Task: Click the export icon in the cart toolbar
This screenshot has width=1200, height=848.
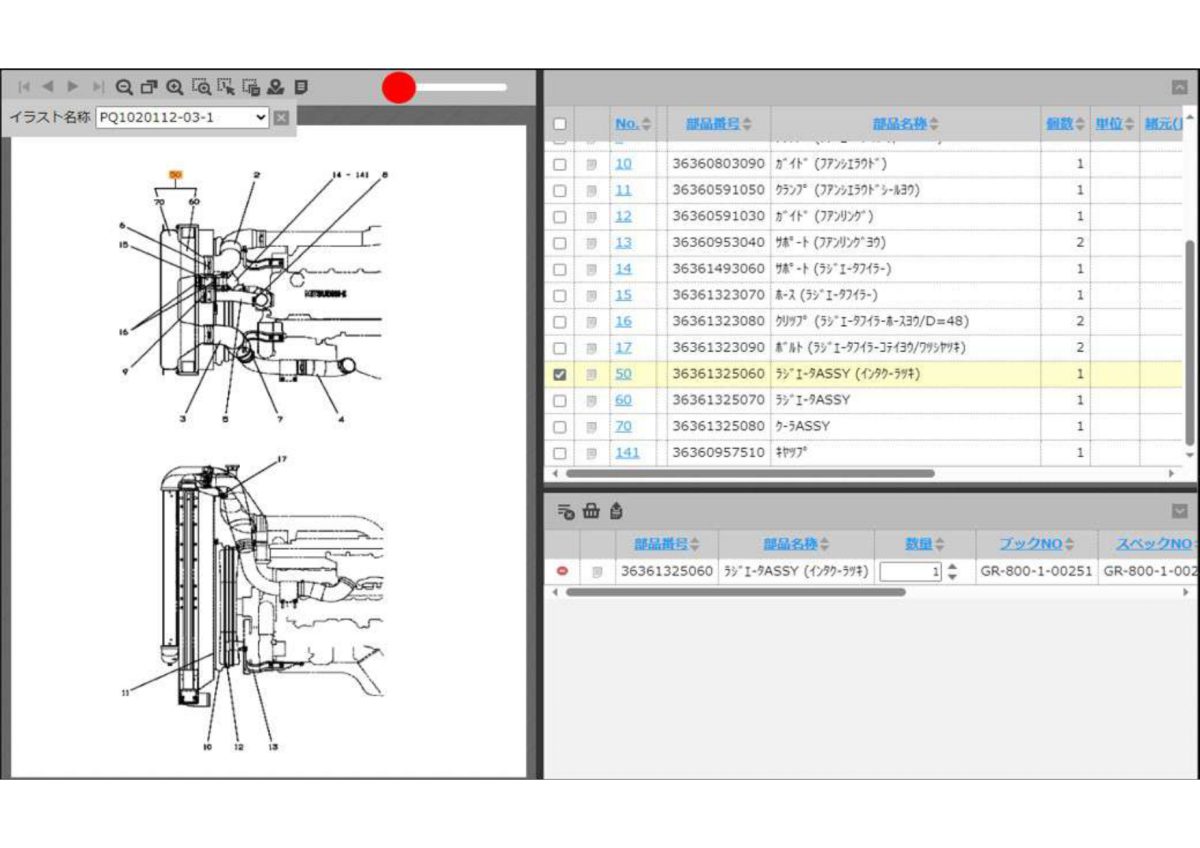Action: [x=616, y=511]
